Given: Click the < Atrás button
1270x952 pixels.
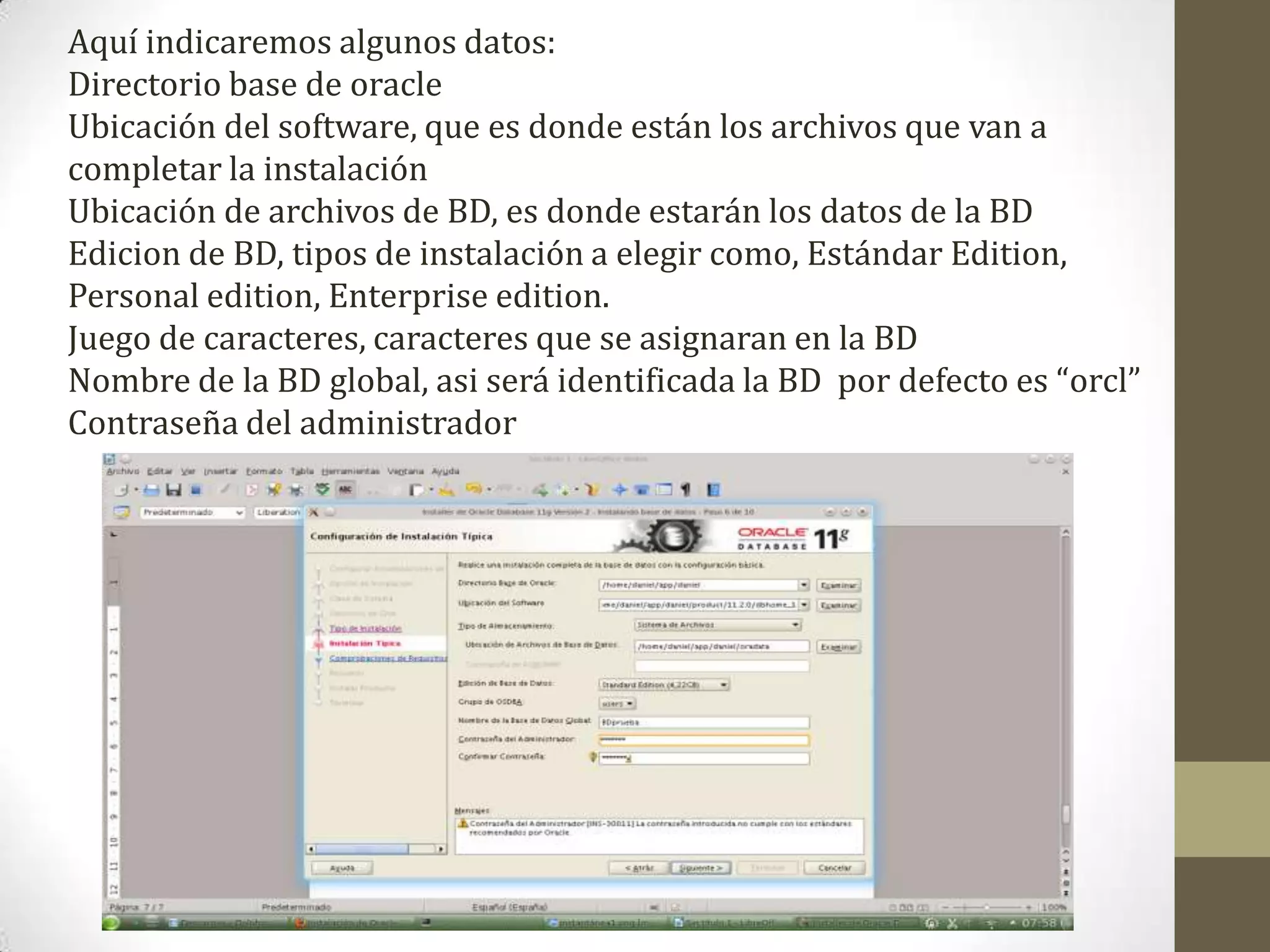Looking at the screenshot, I should (639, 868).
